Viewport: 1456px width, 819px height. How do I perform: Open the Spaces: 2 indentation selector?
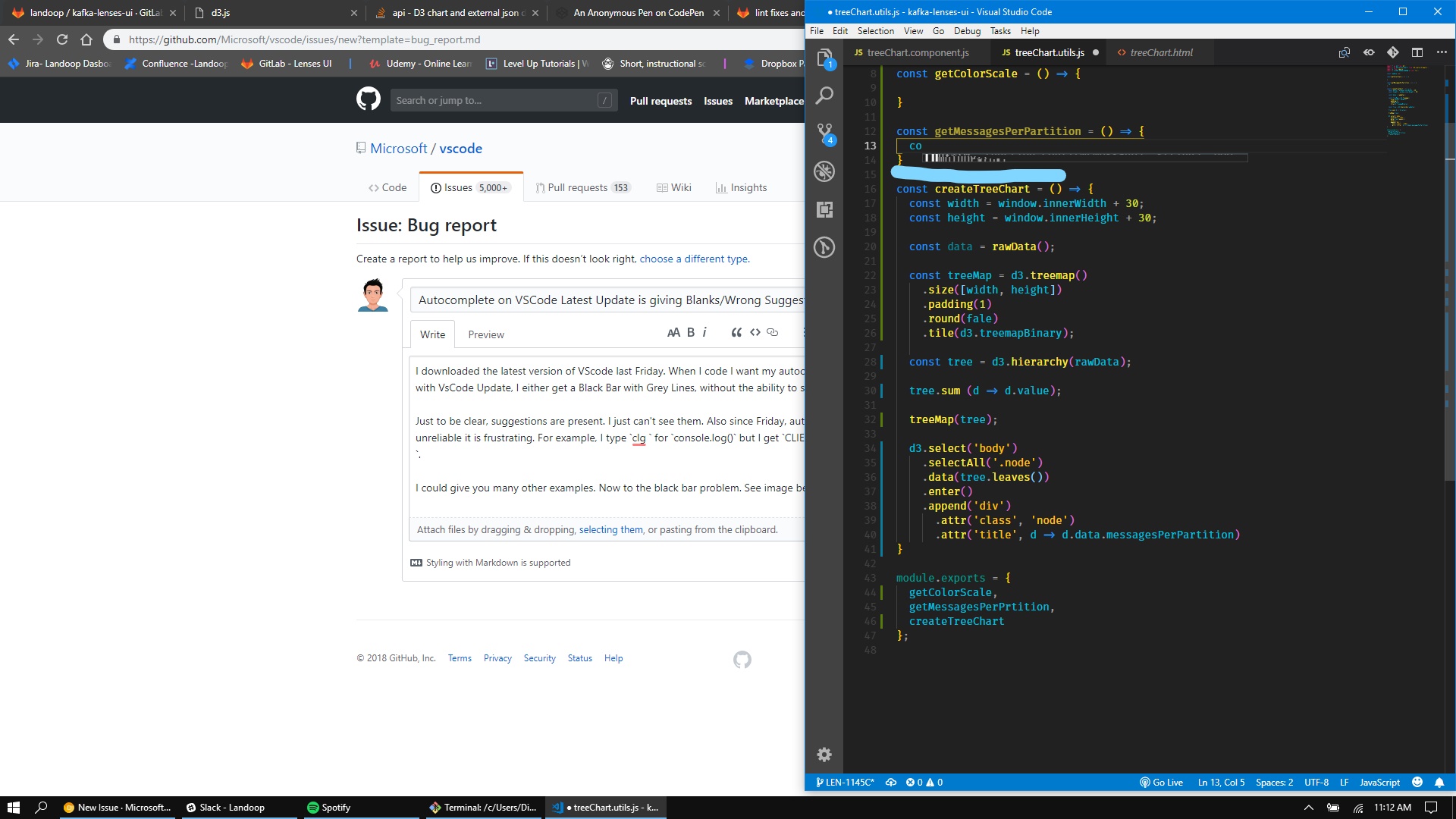pyautogui.click(x=1274, y=783)
